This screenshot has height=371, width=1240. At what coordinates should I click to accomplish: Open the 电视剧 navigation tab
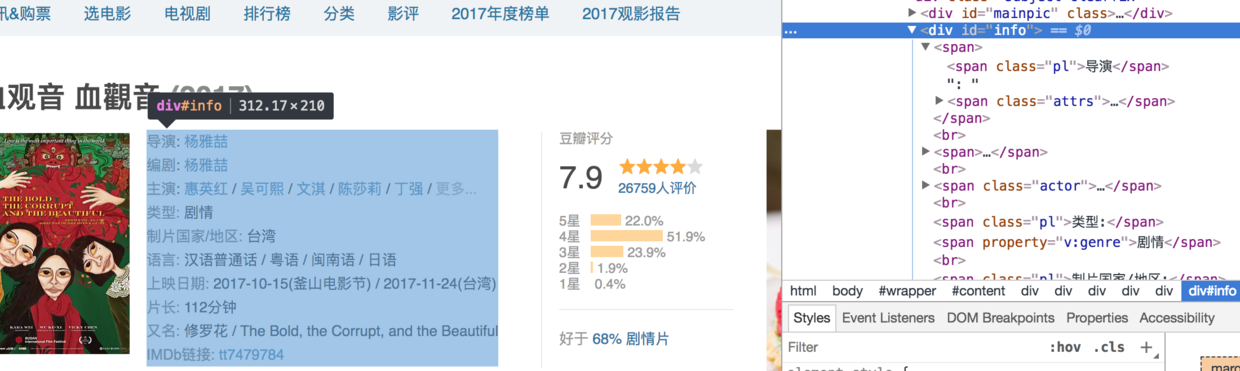coord(187,14)
